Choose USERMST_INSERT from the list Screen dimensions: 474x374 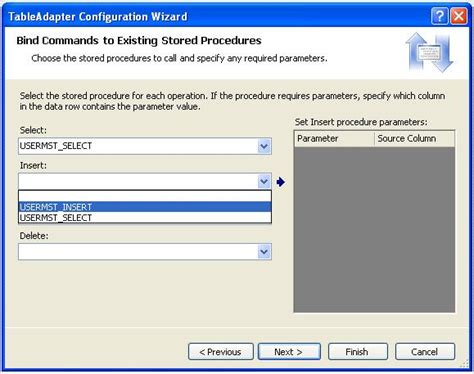click(x=145, y=207)
